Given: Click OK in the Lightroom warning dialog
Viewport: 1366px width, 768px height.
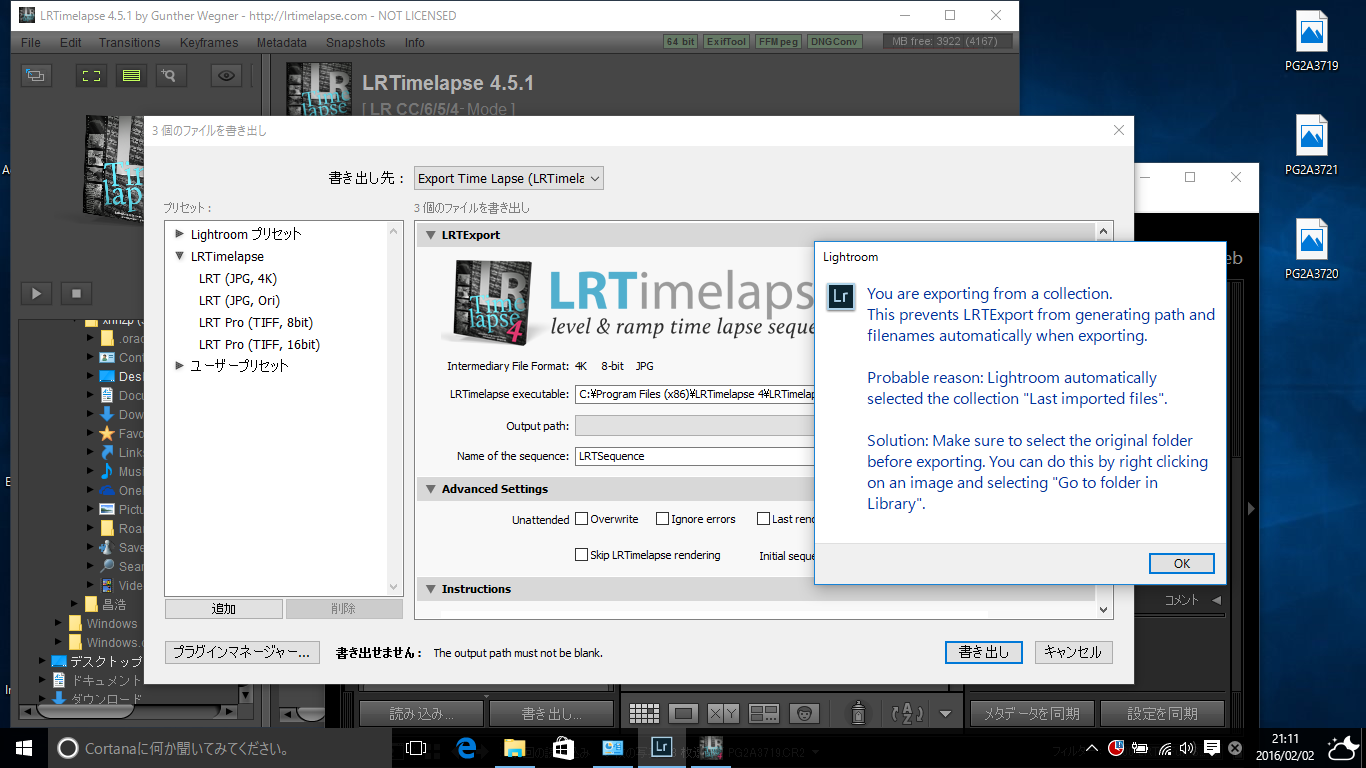Looking at the screenshot, I should click(x=1181, y=563).
